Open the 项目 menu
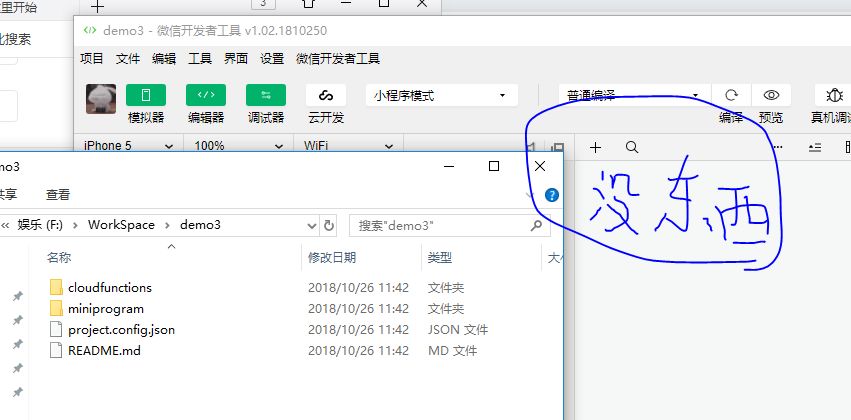 pos(92,59)
